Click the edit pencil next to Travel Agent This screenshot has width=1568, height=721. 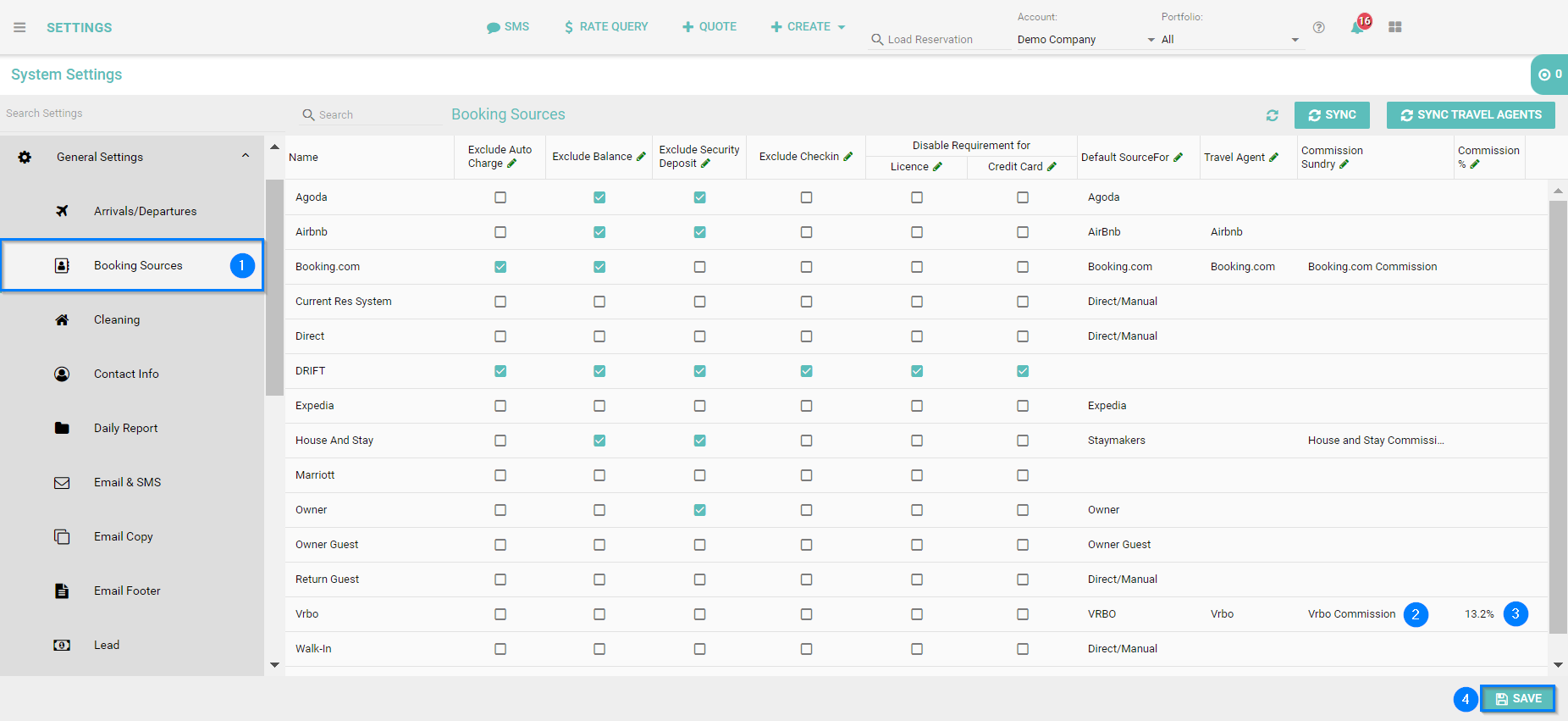pos(1273,158)
